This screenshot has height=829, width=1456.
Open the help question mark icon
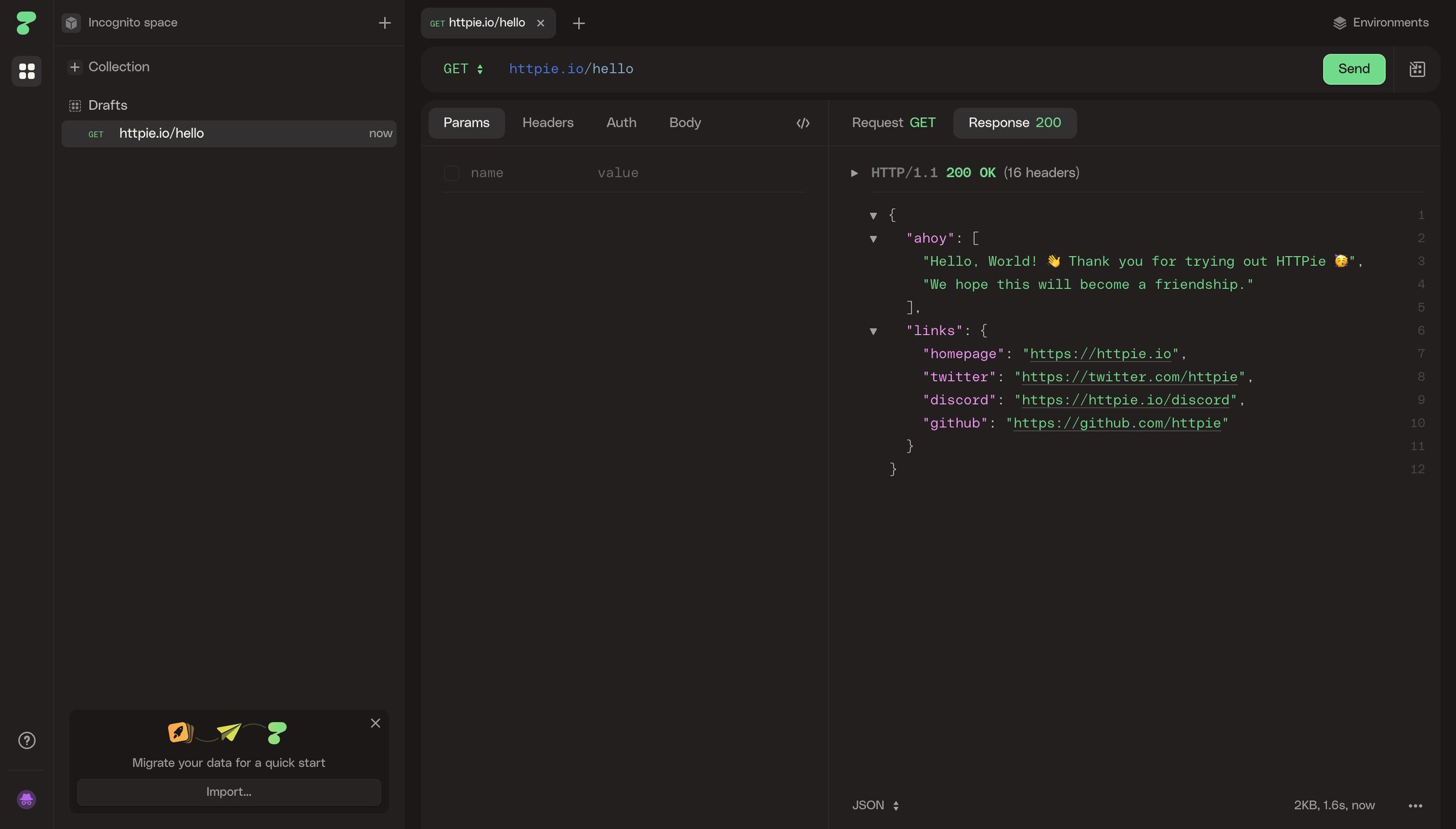27,740
